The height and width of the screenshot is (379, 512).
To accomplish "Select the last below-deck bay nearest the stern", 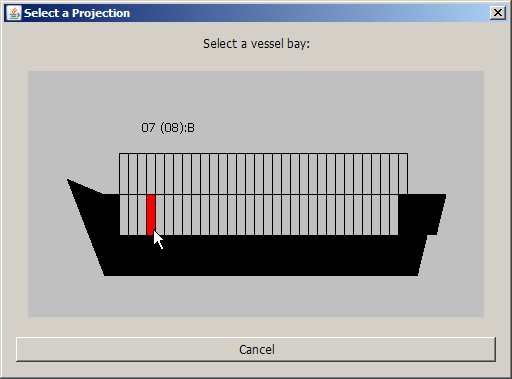I will (x=394, y=215).
